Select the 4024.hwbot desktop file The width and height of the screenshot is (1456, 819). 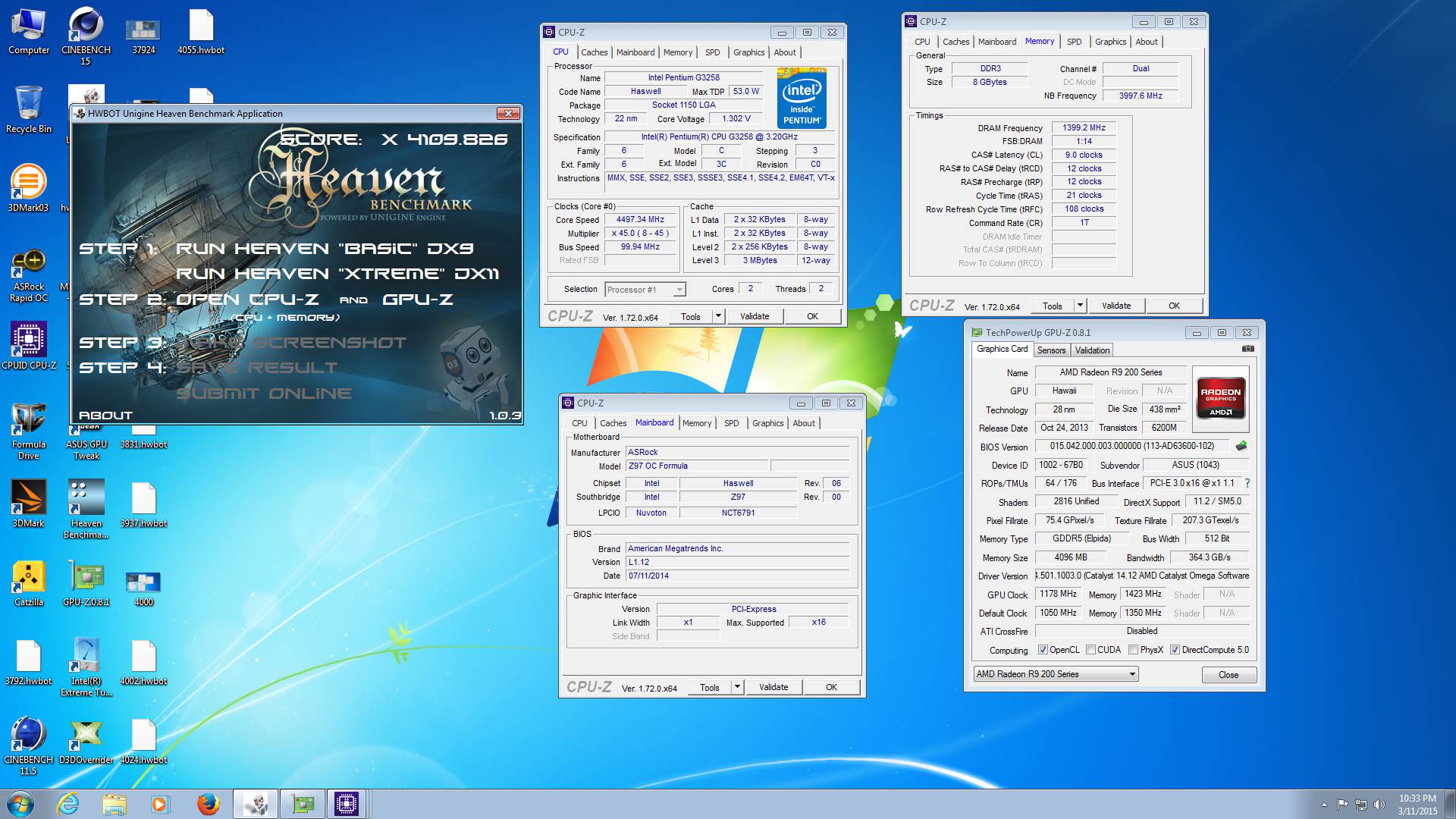click(143, 740)
